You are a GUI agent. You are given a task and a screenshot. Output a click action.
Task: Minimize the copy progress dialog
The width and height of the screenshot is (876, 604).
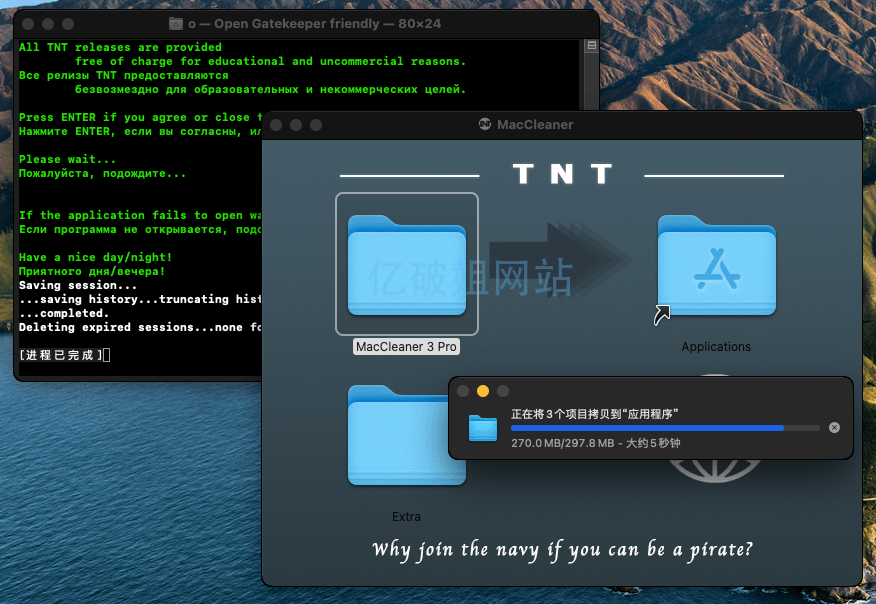[x=482, y=391]
